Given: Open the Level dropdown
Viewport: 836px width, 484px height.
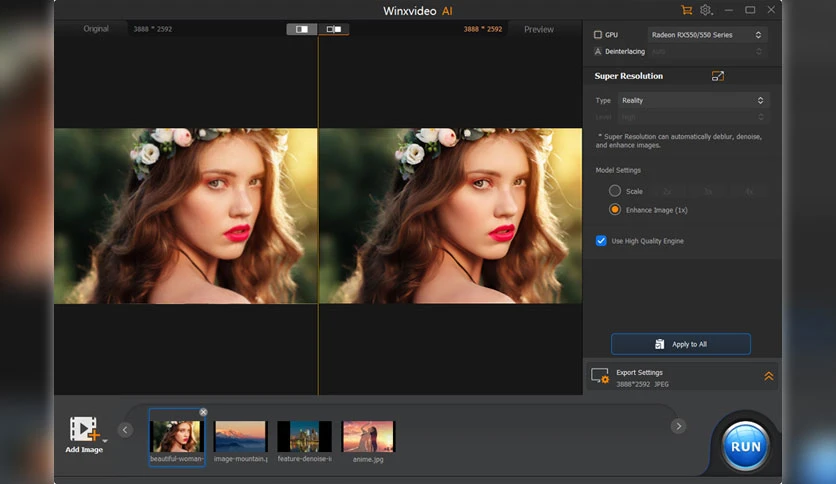Looking at the screenshot, I should tap(693, 117).
